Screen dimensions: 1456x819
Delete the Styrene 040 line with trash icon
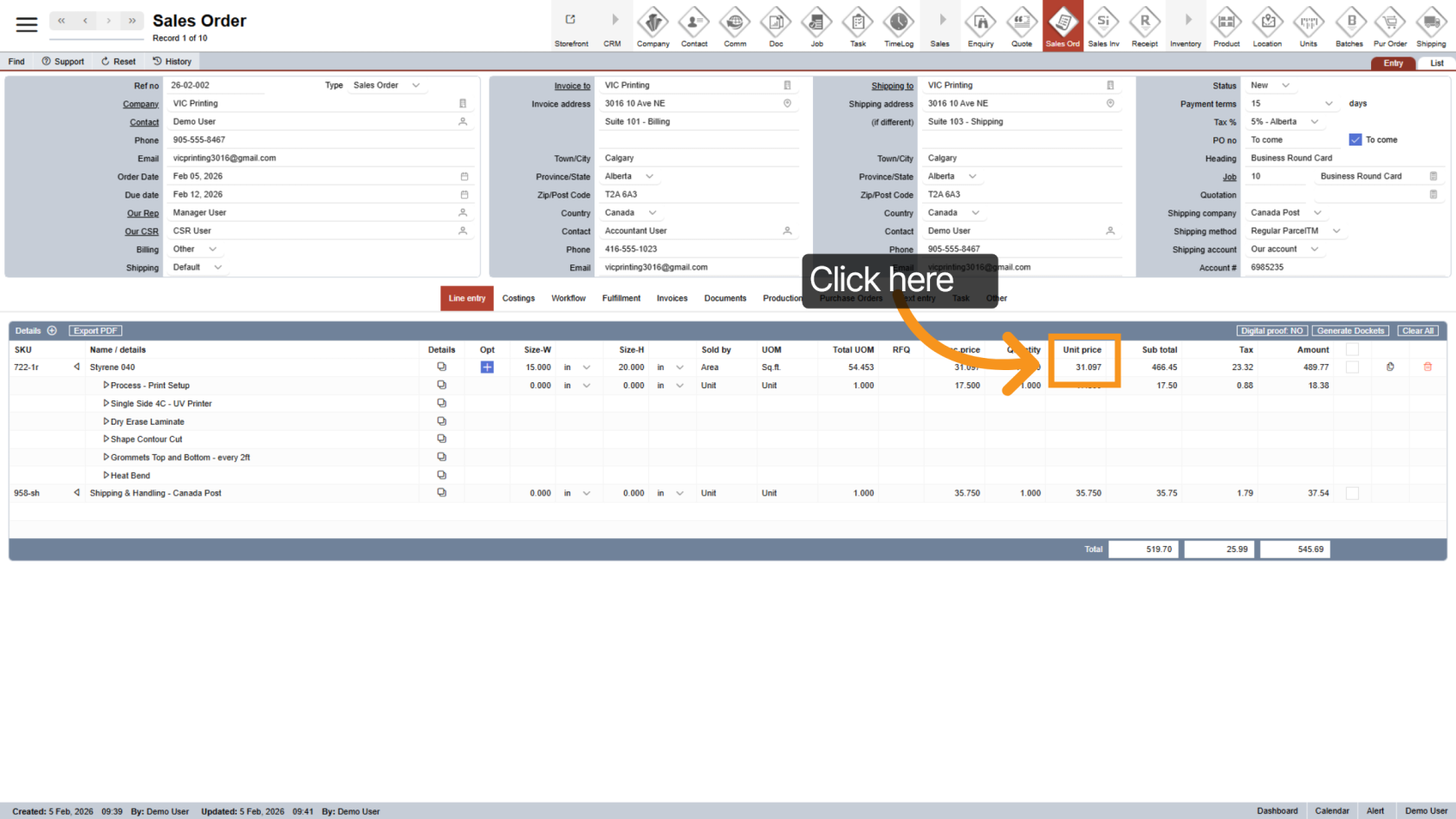(x=1427, y=367)
